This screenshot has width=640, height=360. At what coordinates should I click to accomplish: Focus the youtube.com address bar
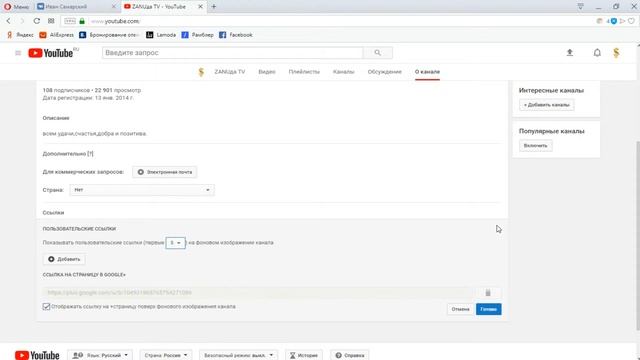point(327,21)
